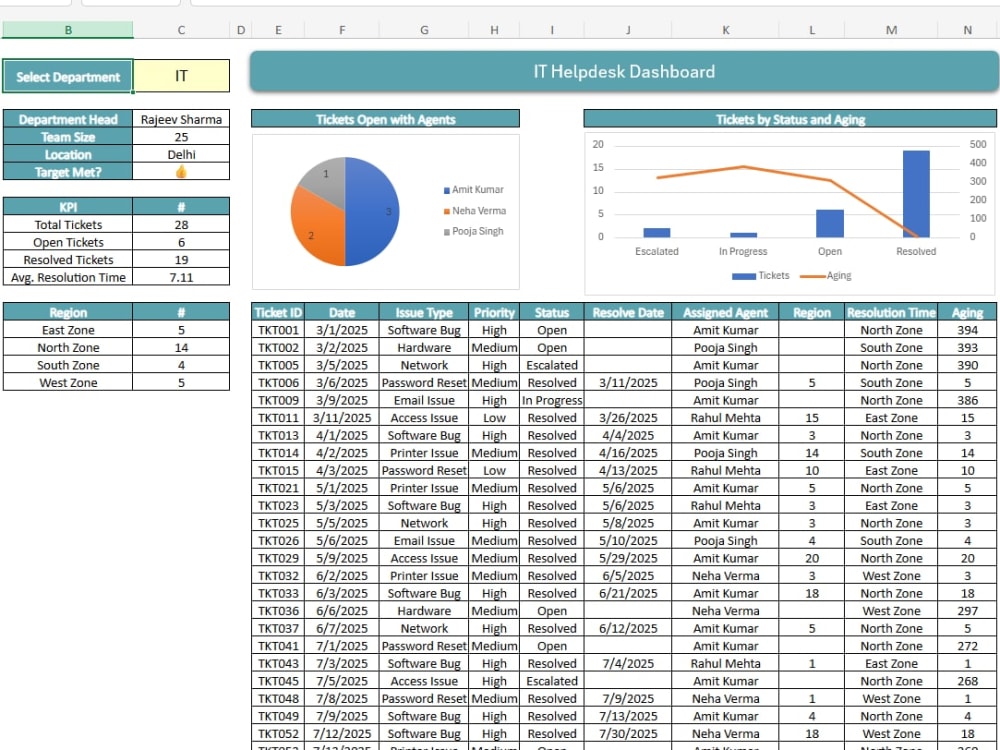This screenshot has height=750, width=1000.
Task: Click the Amit Kumar legend entry
Action: click(x=473, y=190)
